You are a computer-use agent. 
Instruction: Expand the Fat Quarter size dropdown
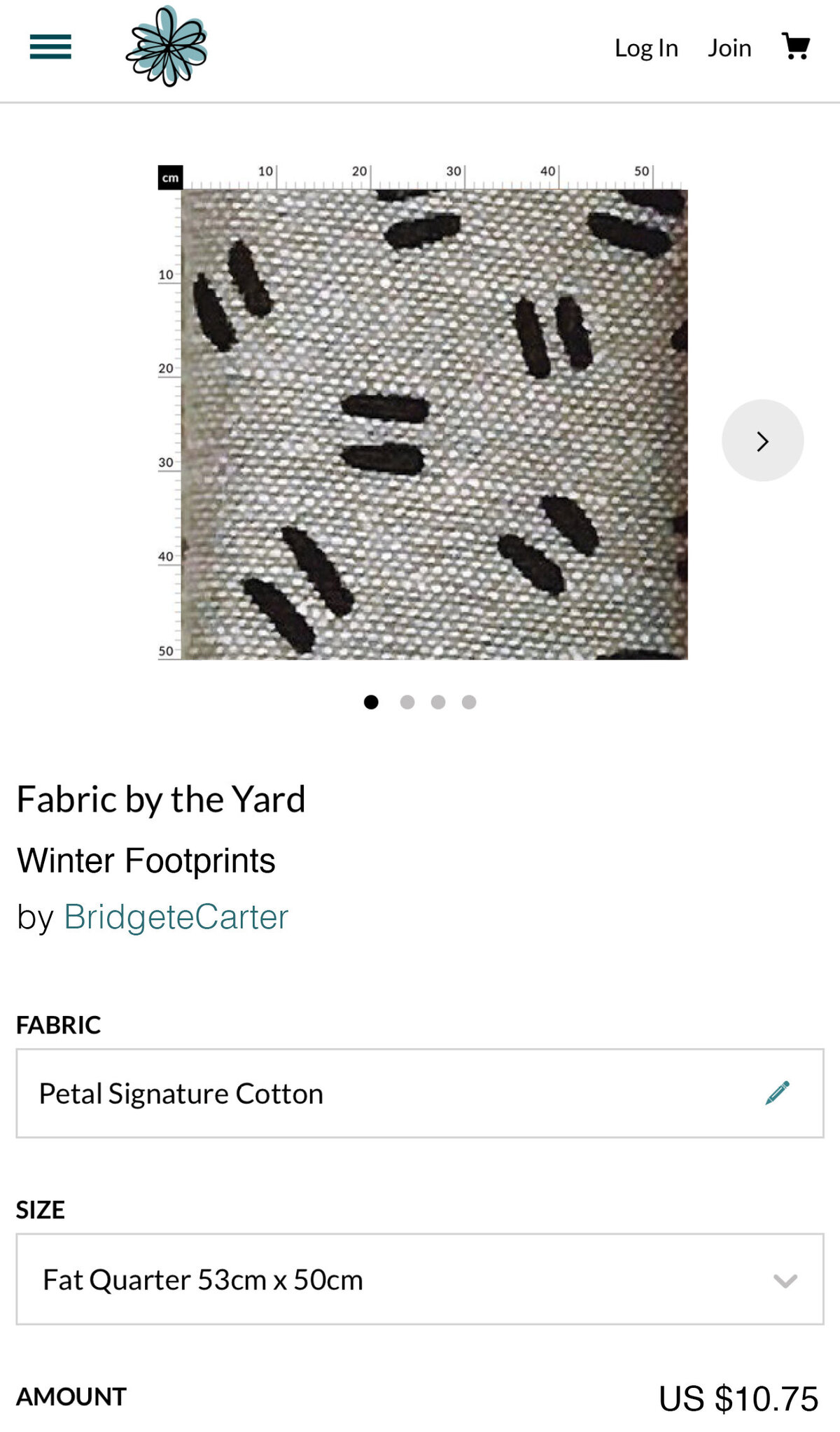(x=420, y=1279)
